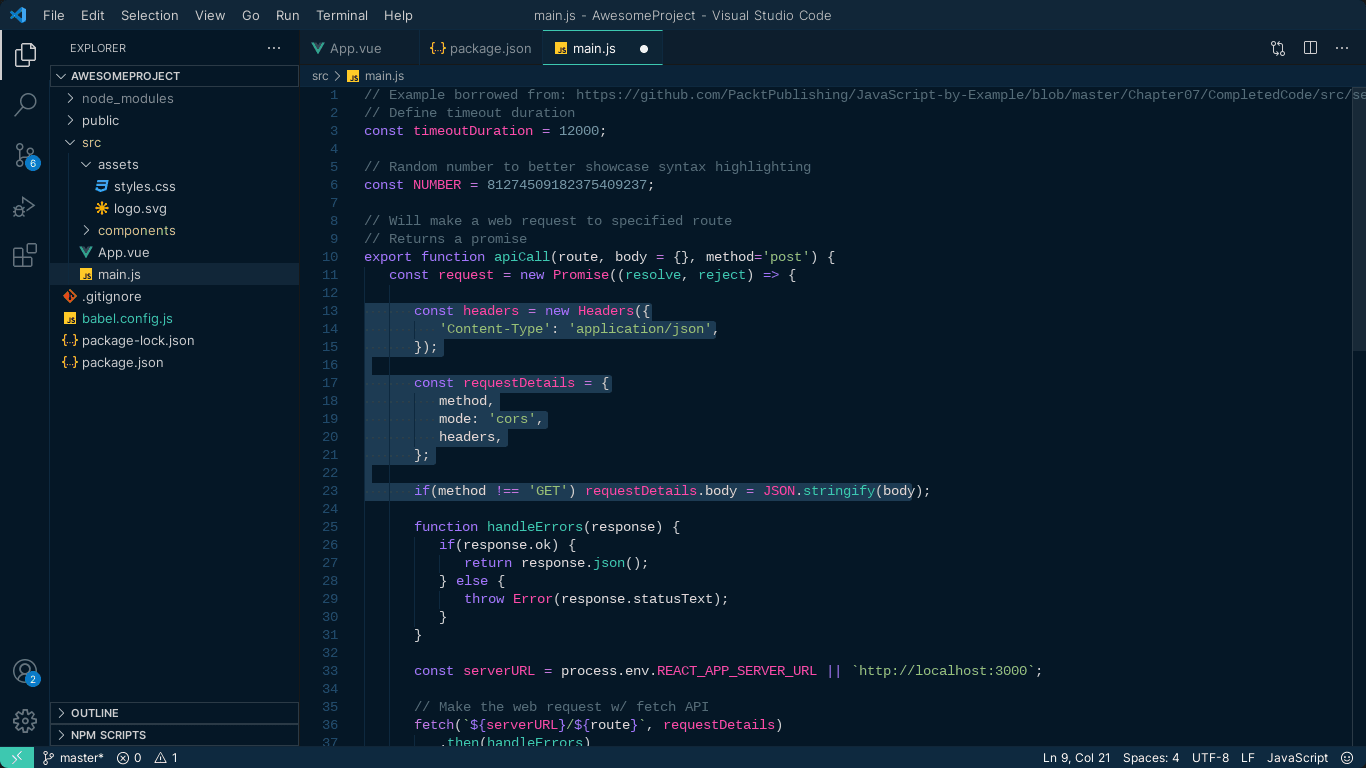Open the Run and Debug view
The height and width of the screenshot is (768, 1366).
[25, 206]
